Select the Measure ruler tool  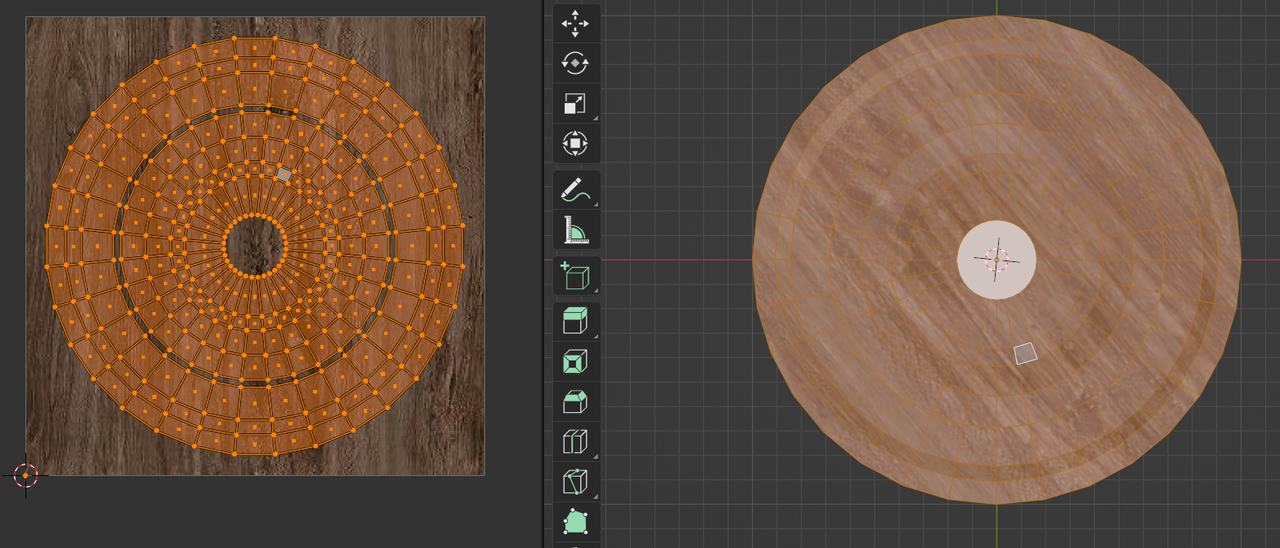[576, 229]
